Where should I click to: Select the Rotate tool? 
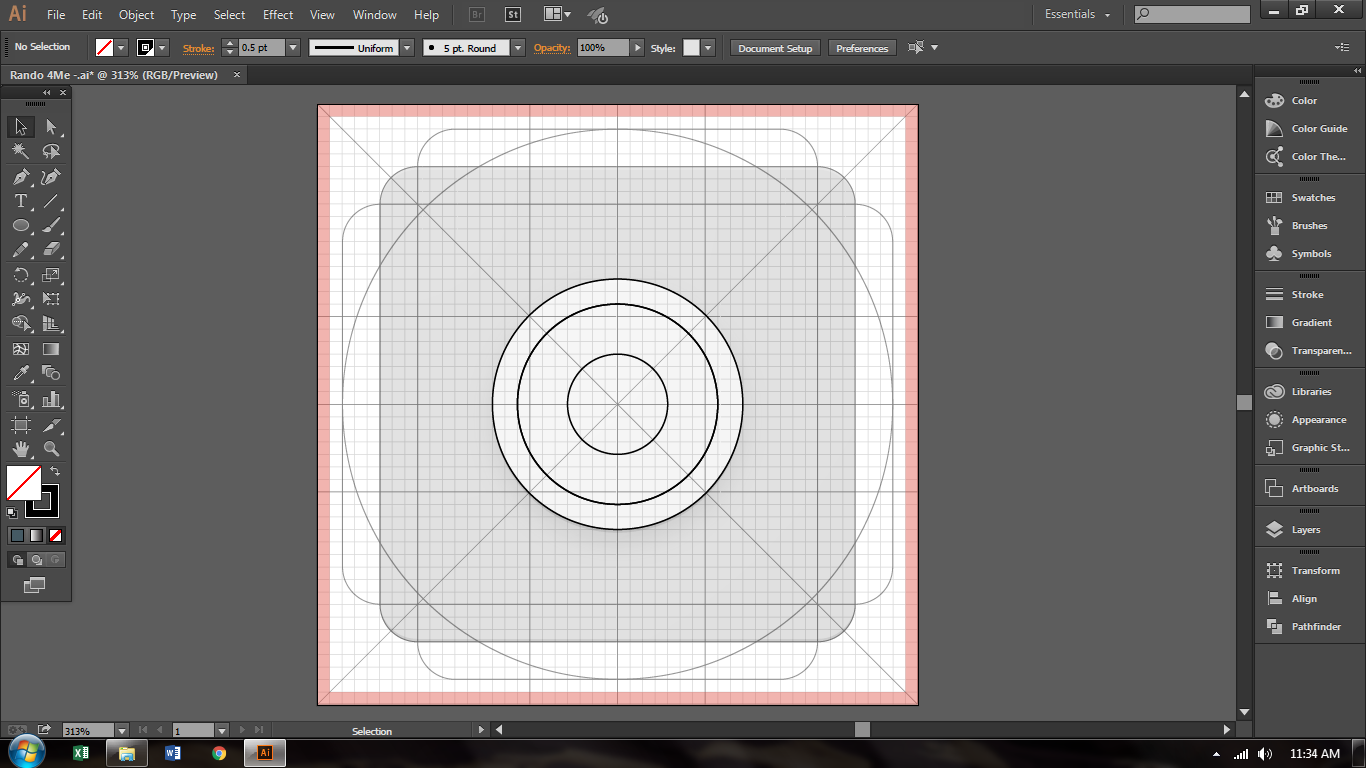tap(21, 275)
